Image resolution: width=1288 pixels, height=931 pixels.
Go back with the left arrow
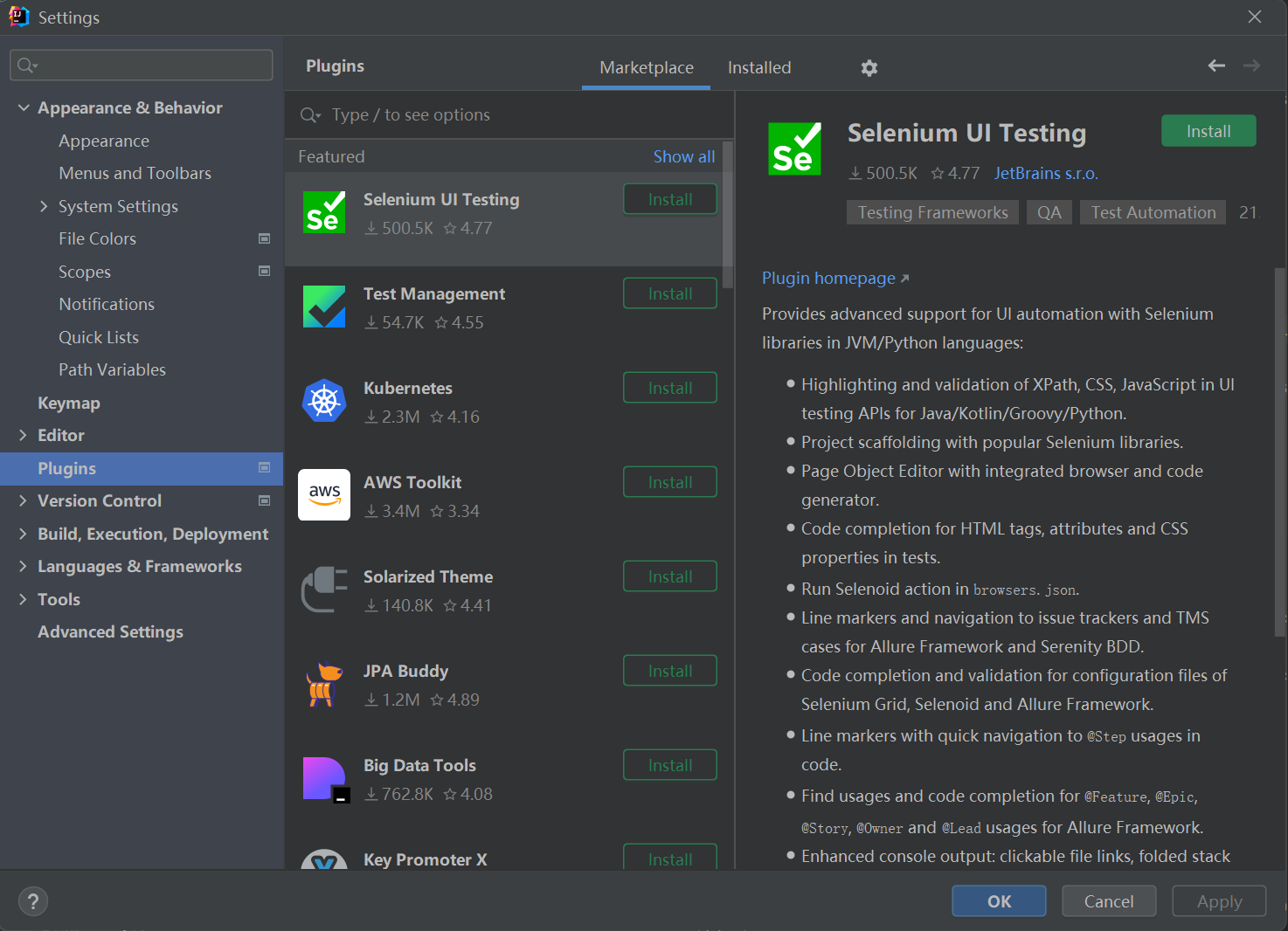[1216, 66]
